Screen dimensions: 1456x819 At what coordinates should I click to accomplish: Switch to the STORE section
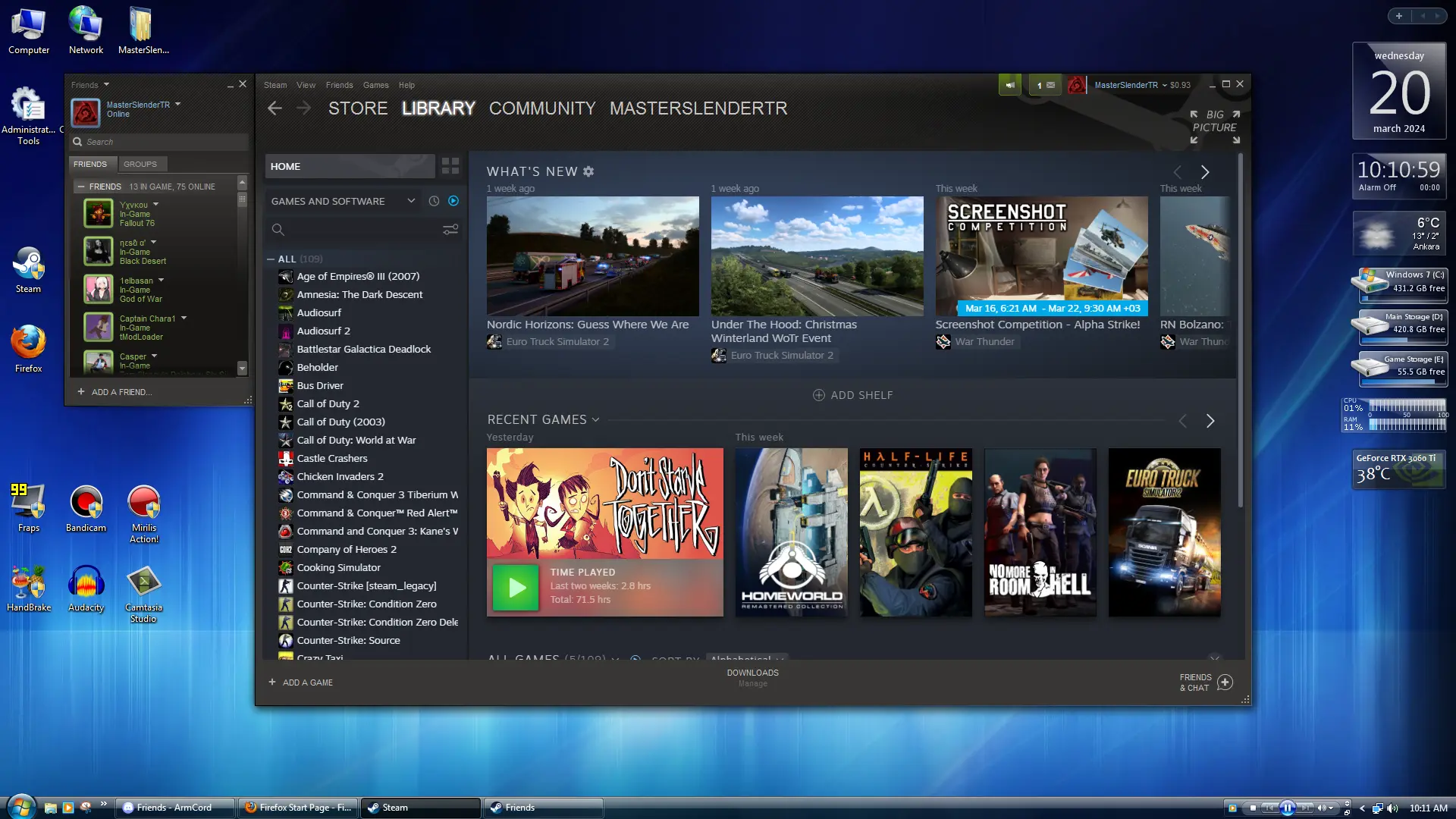pos(358,108)
